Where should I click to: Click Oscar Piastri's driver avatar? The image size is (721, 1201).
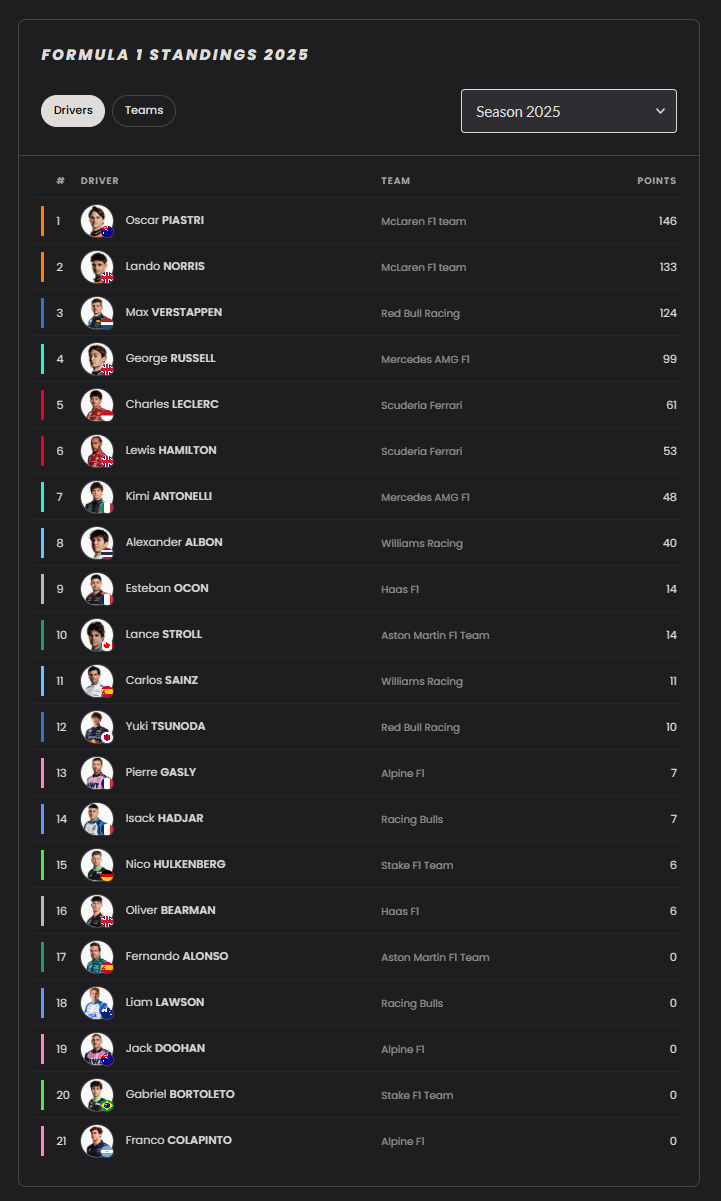[97, 221]
